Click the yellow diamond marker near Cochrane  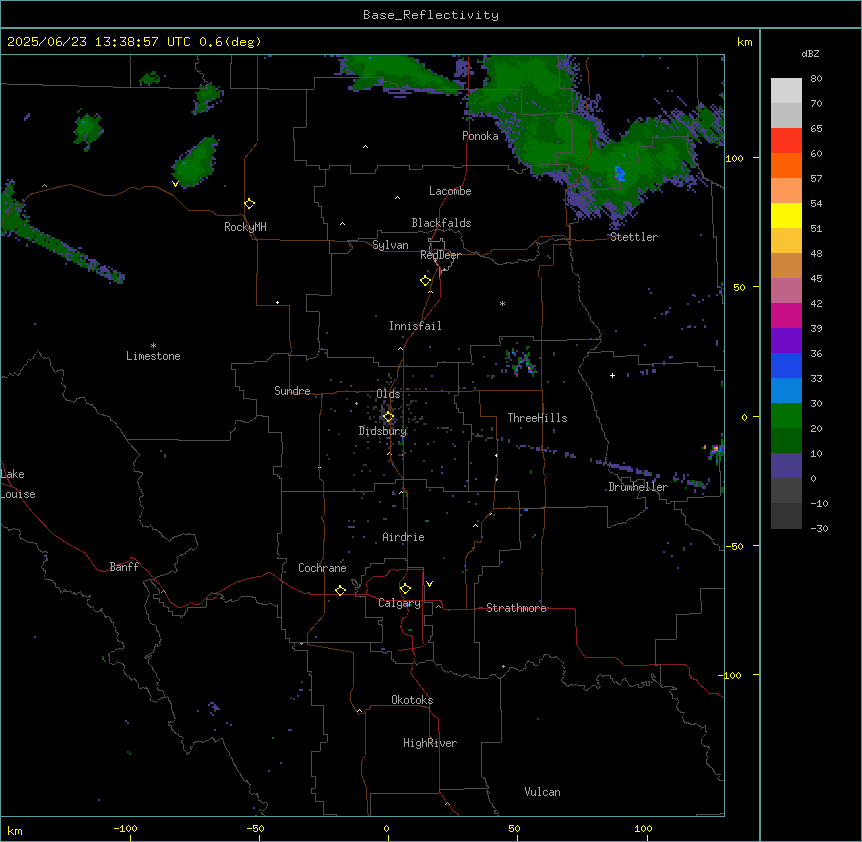(340, 590)
